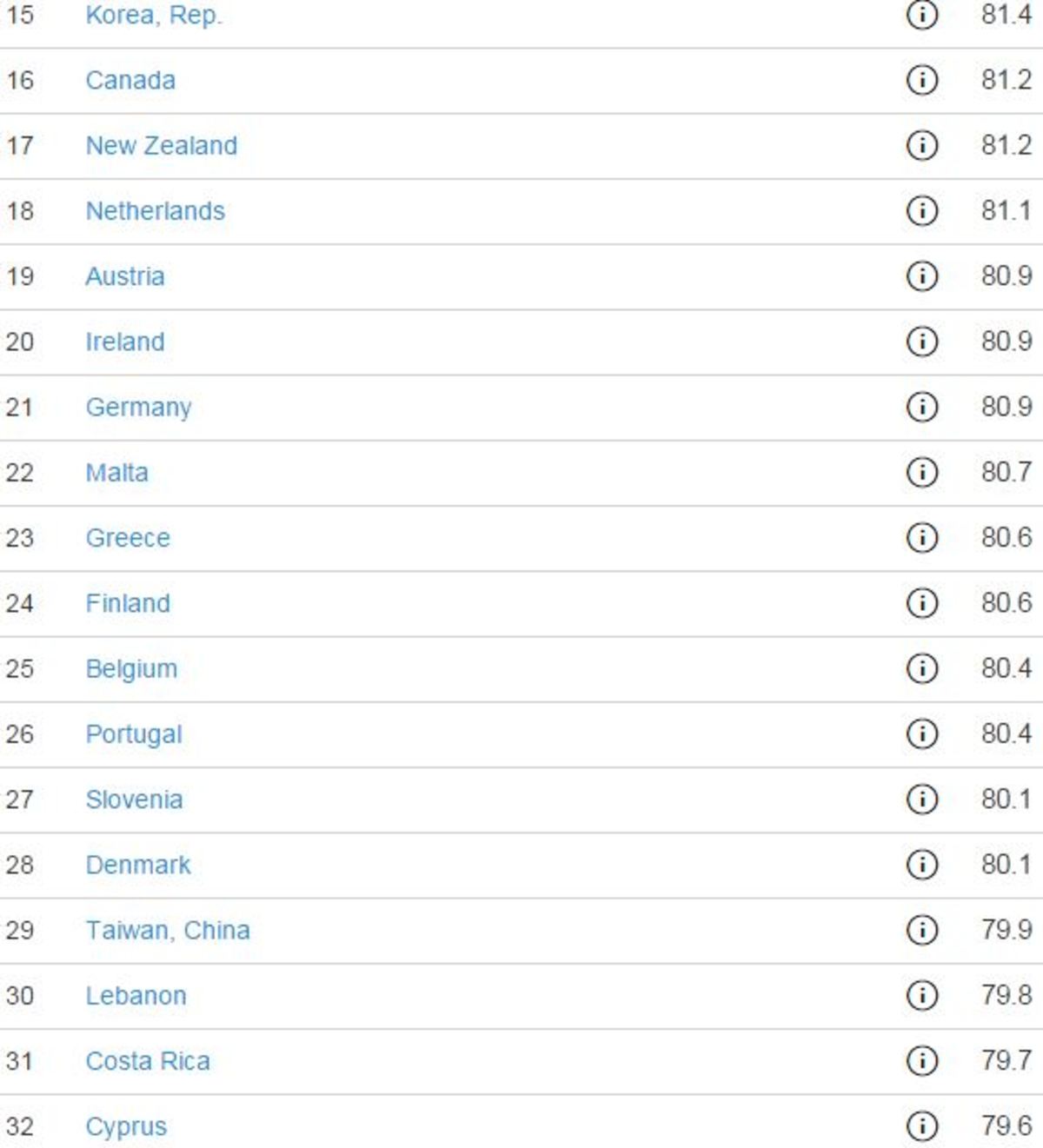Click the info icon beside Lebanon
The width and height of the screenshot is (1043, 1148).
pos(922,995)
